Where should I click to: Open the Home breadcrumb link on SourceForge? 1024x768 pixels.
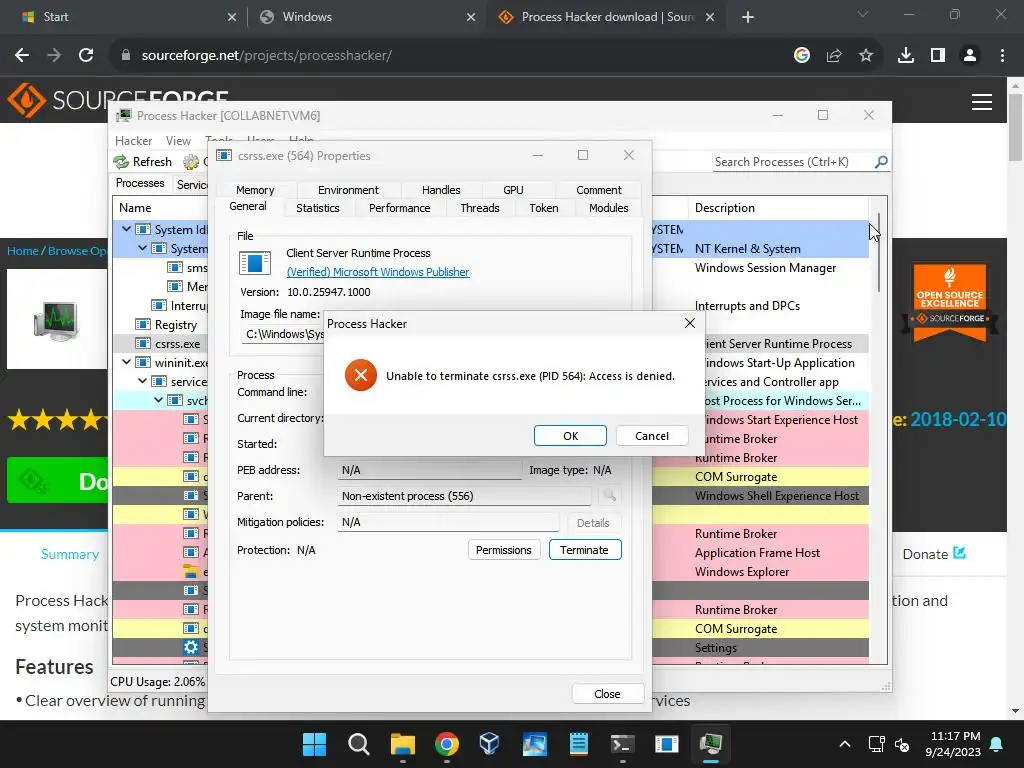(x=22, y=251)
